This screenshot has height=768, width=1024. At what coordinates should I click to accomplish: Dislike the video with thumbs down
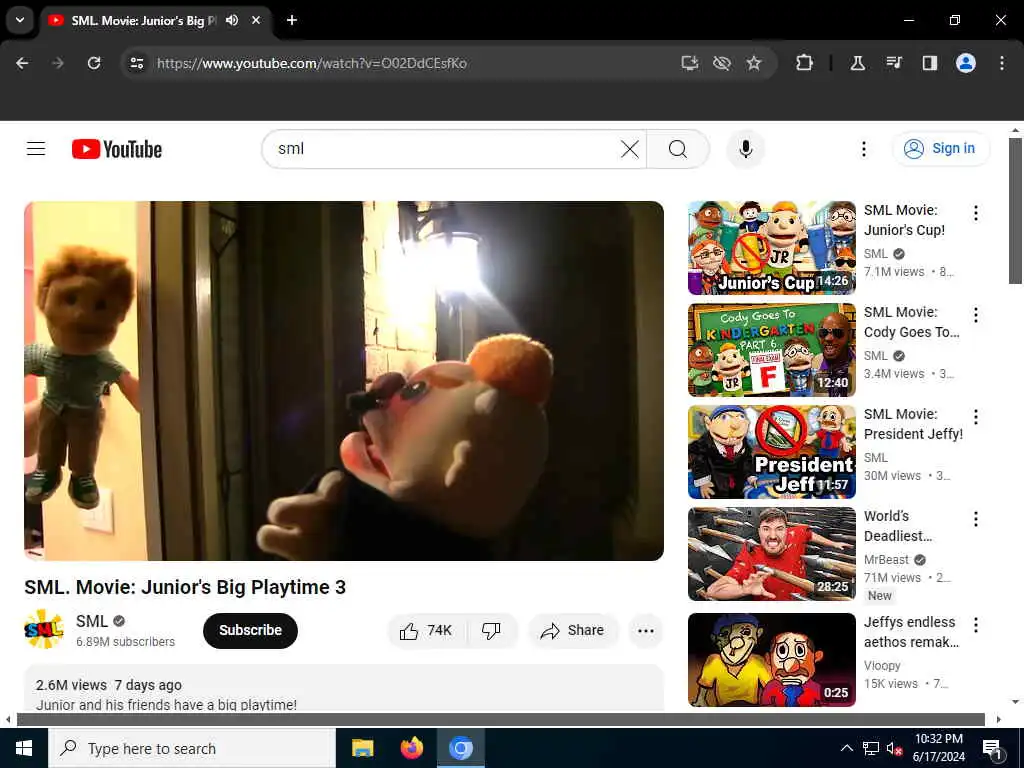[491, 630]
